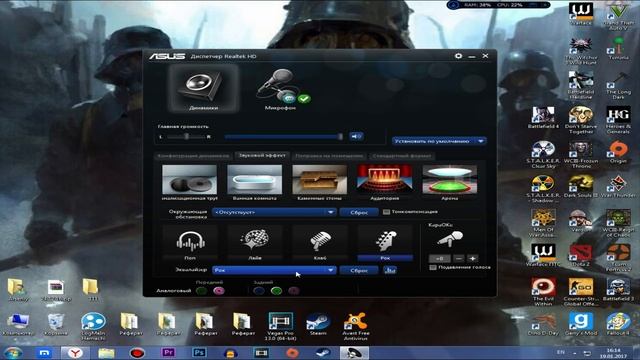The image size is (640, 360).
Task: Select the Garry's Mod desktop shortcut
Action: point(581,324)
